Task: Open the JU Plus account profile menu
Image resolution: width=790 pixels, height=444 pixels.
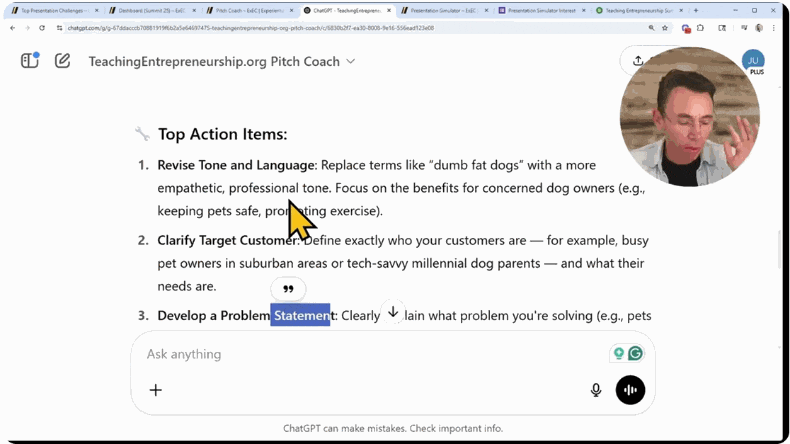Action: [753, 62]
